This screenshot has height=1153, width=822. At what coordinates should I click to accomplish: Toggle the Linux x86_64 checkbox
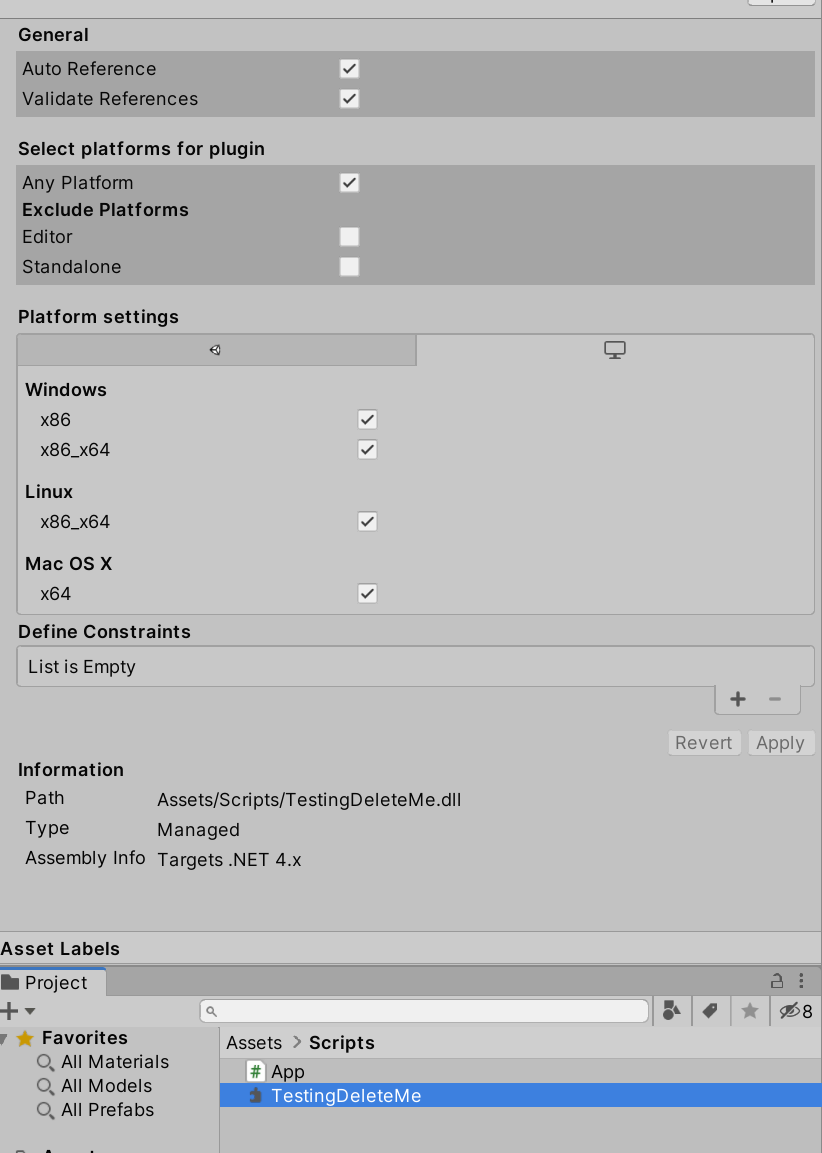[x=367, y=522]
